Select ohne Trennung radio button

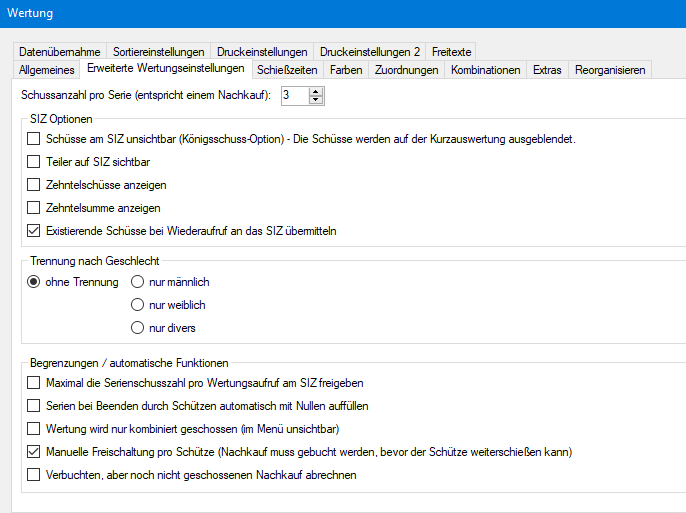click(34, 282)
